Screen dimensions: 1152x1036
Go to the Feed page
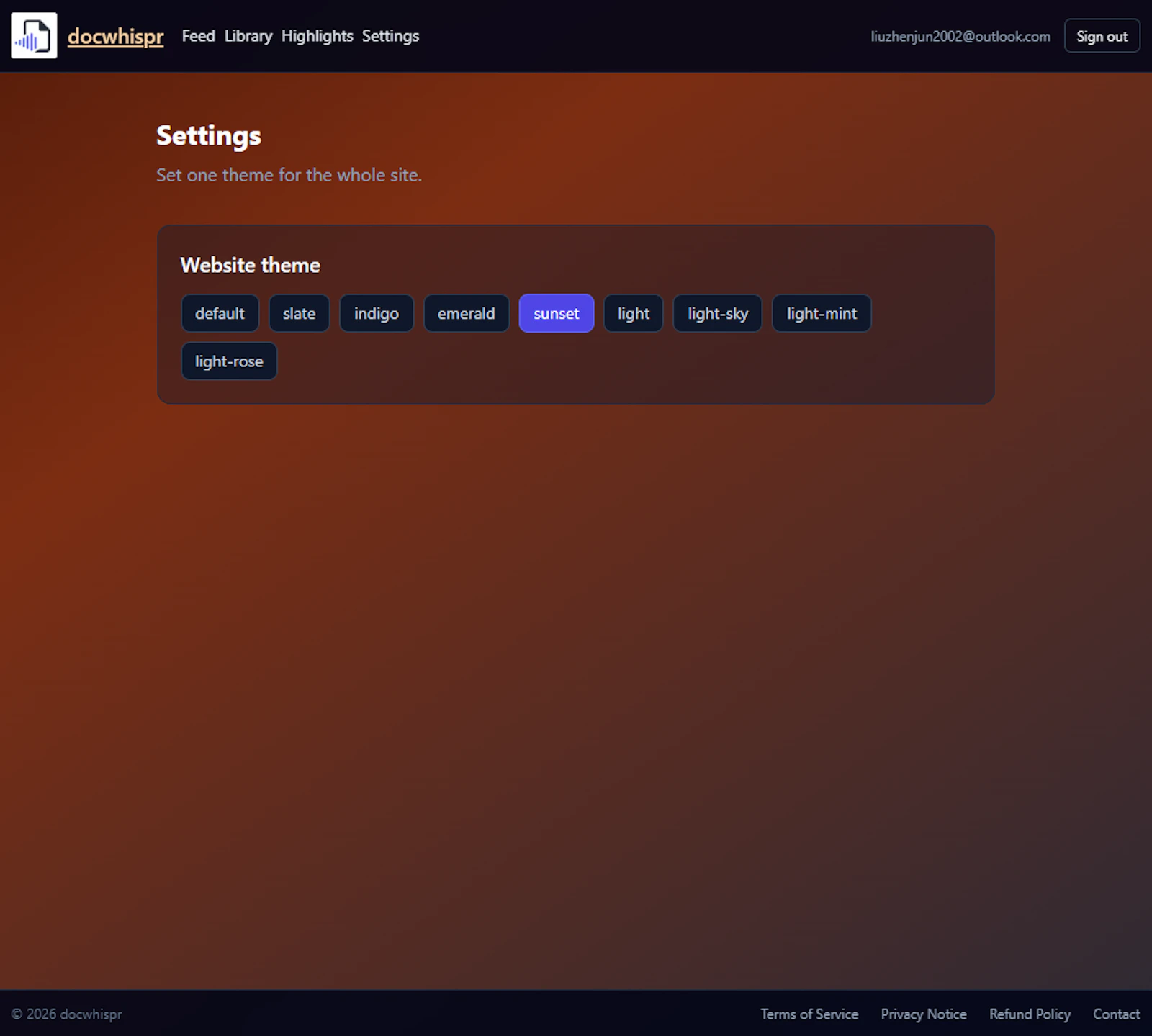click(x=198, y=36)
